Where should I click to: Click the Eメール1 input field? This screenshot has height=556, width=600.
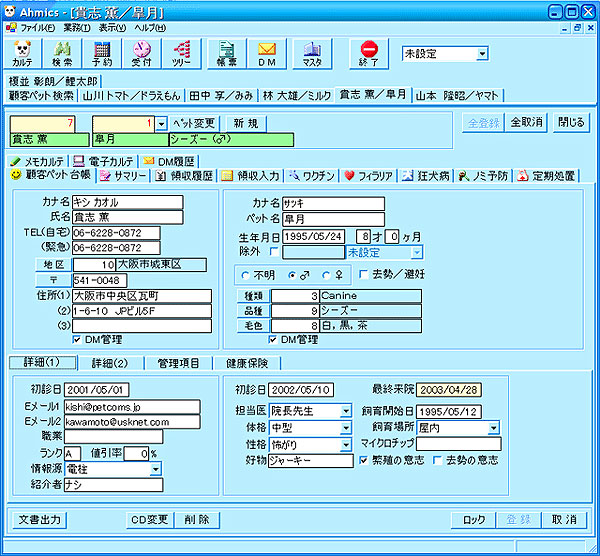tap(115, 407)
